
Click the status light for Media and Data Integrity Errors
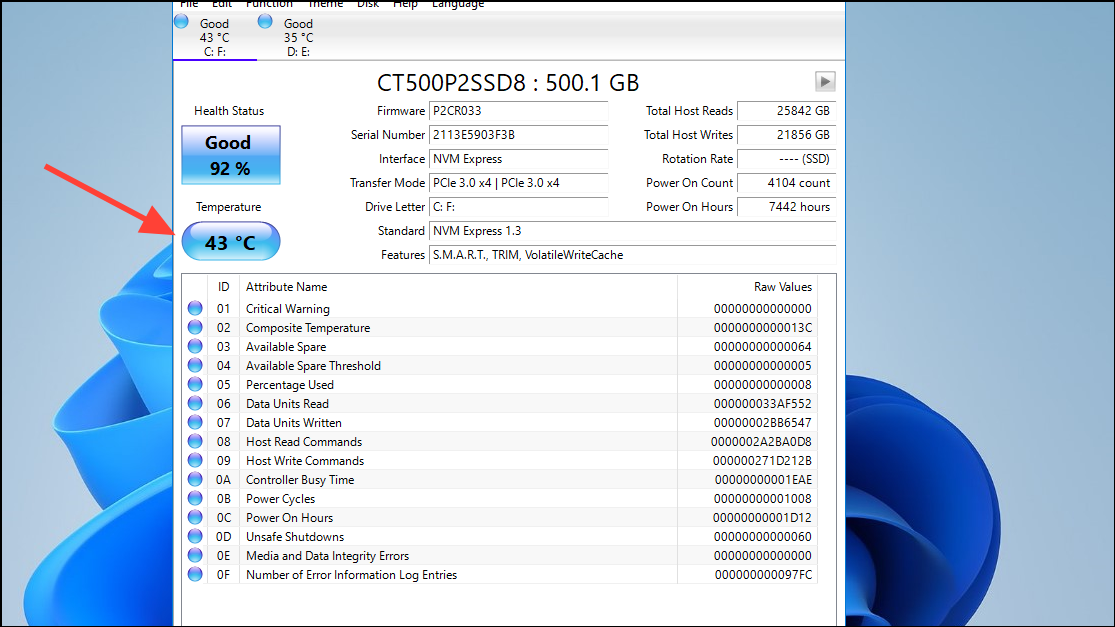point(195,555)
